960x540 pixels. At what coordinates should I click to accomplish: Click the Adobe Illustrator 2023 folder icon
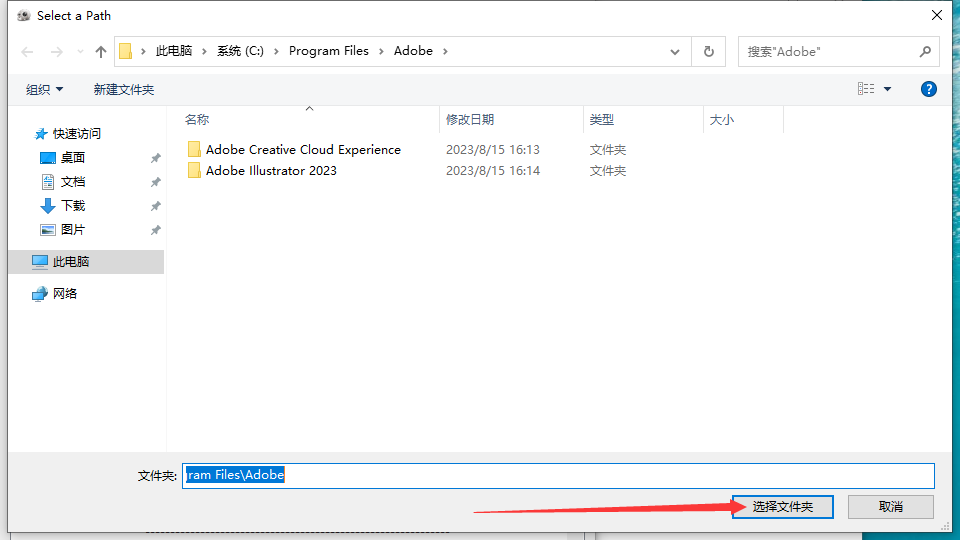194,171
